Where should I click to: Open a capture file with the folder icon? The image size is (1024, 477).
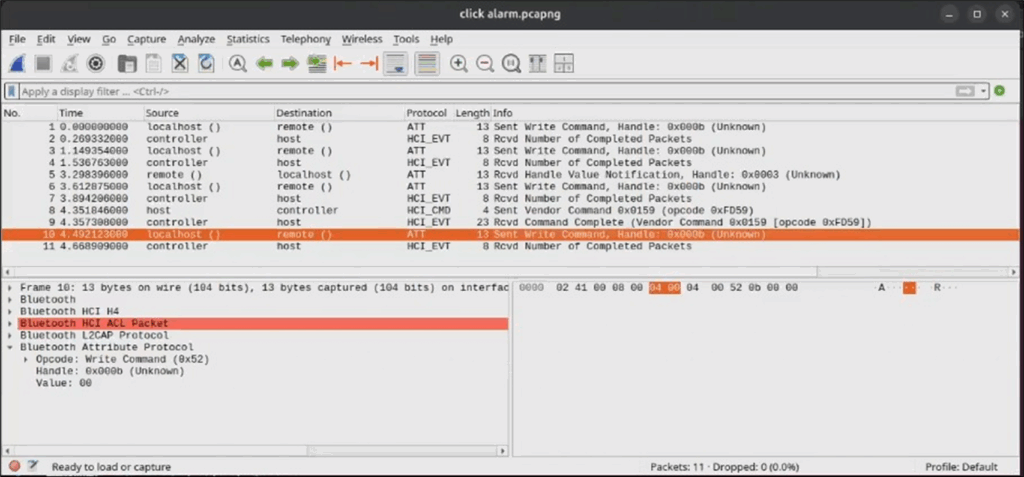(127, 63)
